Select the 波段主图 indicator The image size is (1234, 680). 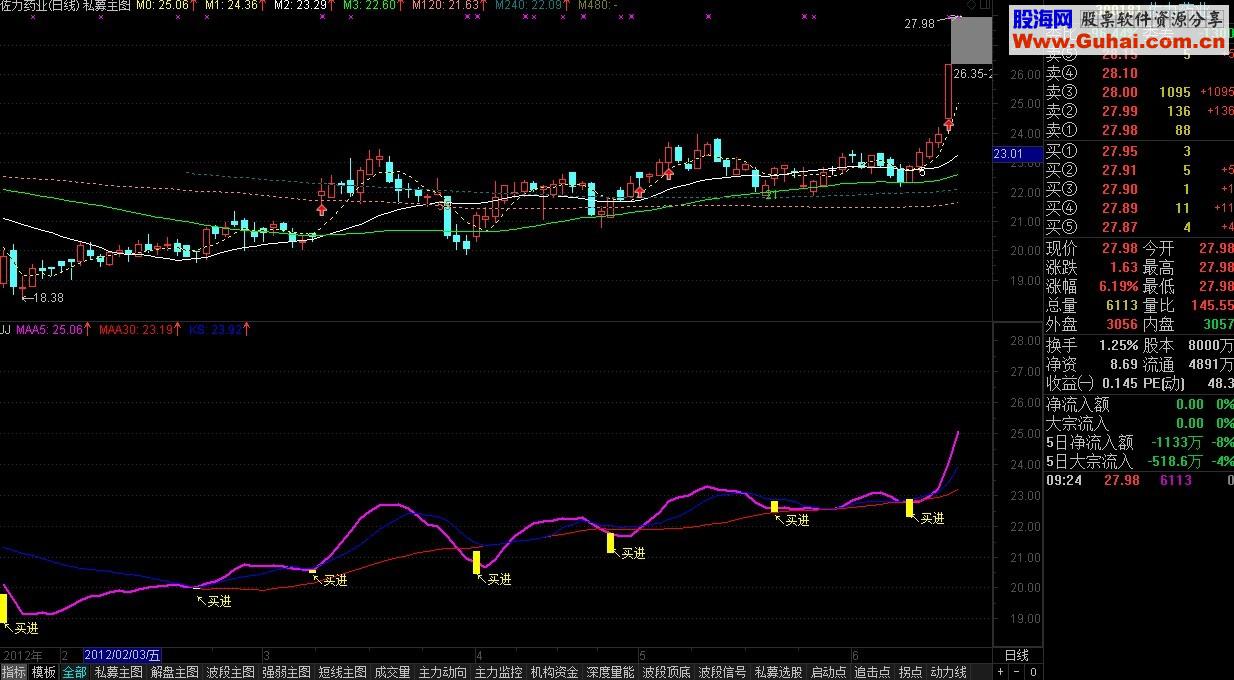click(230, 672)
